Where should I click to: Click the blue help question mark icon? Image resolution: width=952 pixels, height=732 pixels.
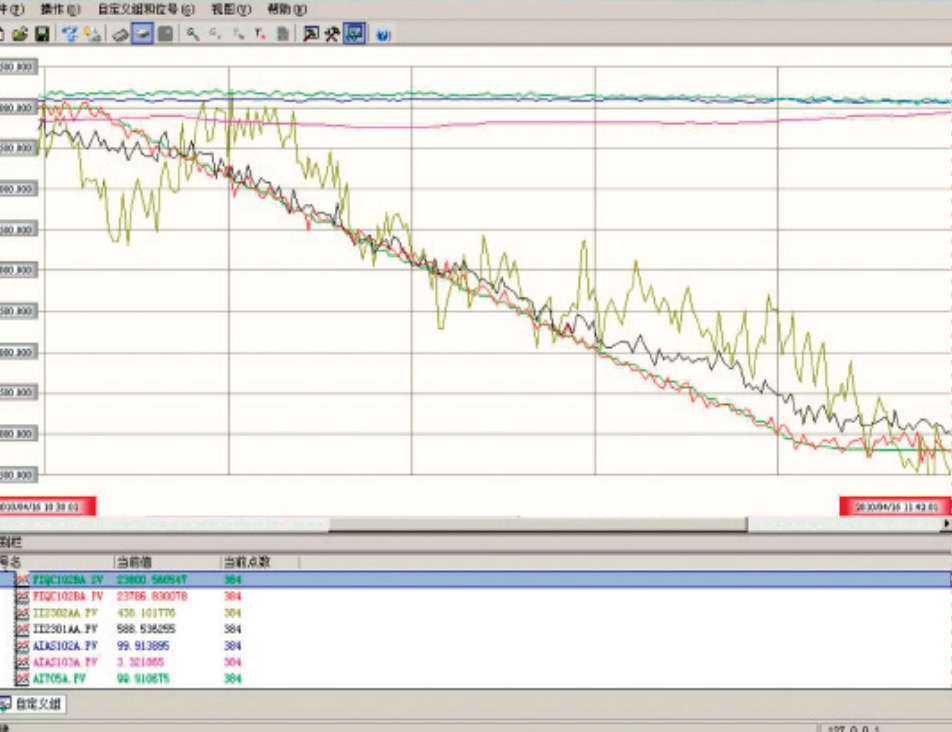383,34
